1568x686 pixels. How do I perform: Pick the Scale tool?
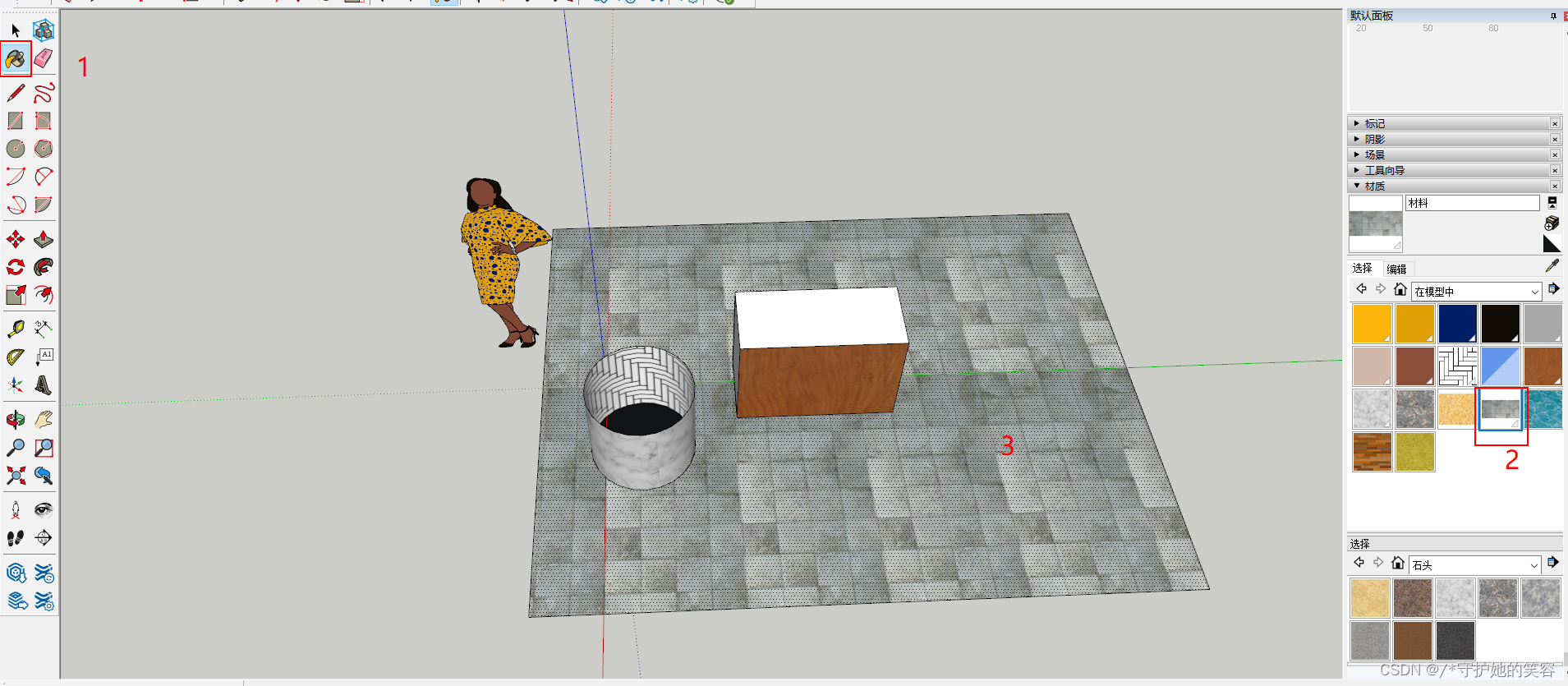coord(16,295)
